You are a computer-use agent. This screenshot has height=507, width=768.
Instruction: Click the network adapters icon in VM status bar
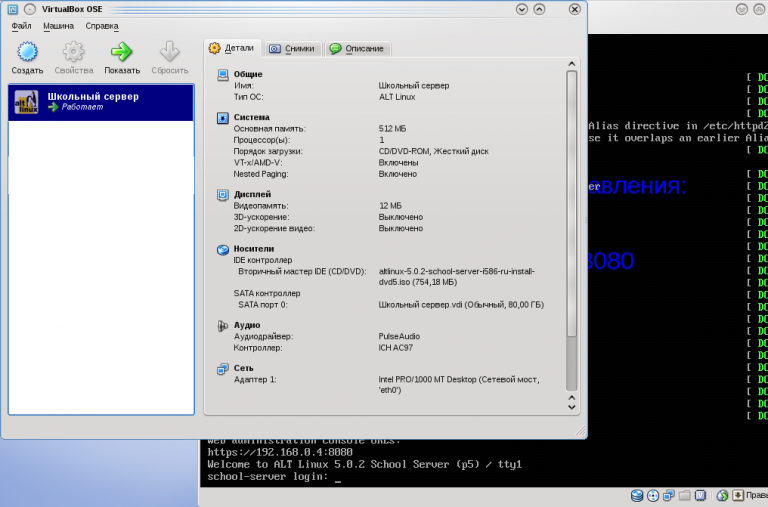coord(669,496)
